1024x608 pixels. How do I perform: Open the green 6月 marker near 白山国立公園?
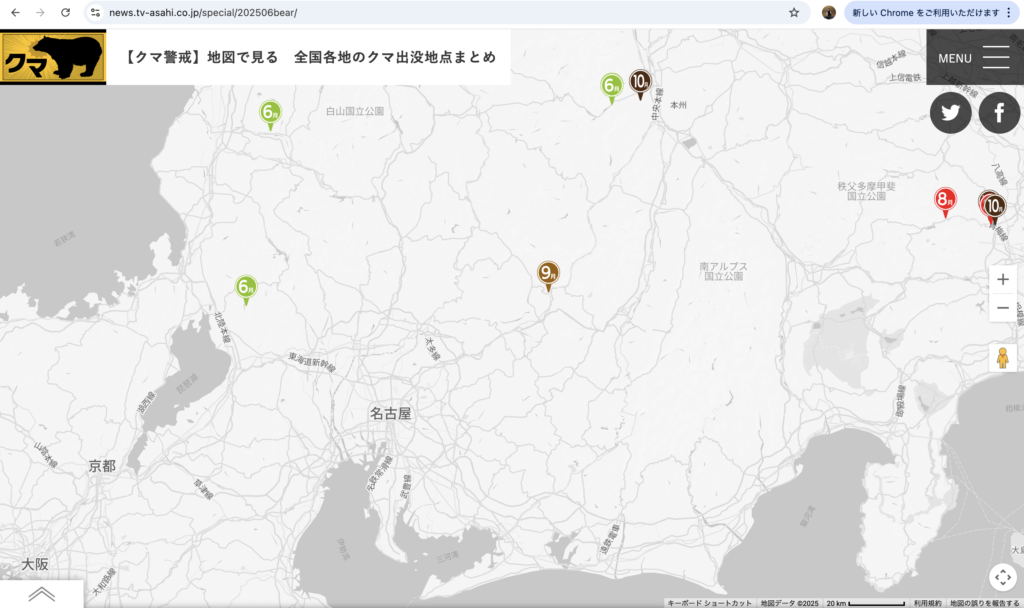[x=270, y=114]
